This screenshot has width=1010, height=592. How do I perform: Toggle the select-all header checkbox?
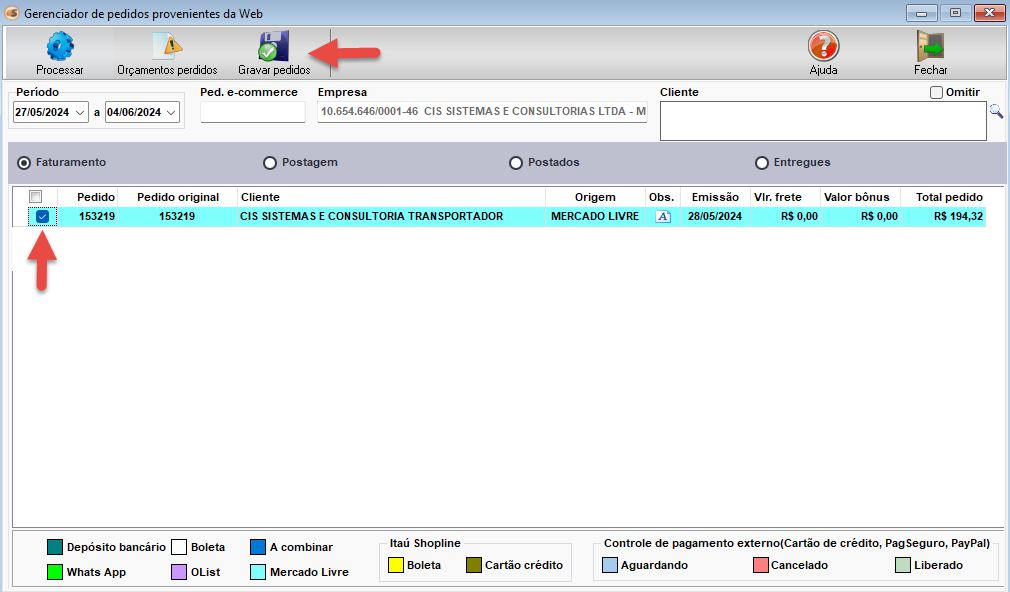[x=35, y=197]
